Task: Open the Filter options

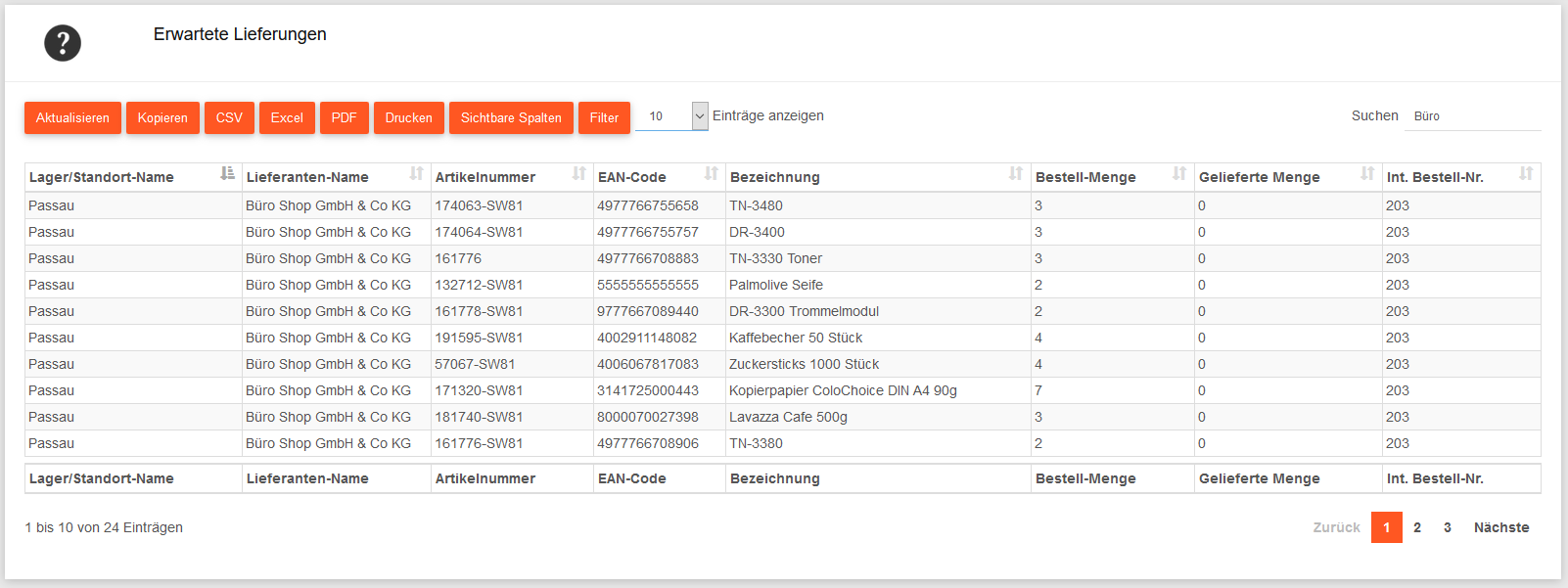Action: [604, 117]
